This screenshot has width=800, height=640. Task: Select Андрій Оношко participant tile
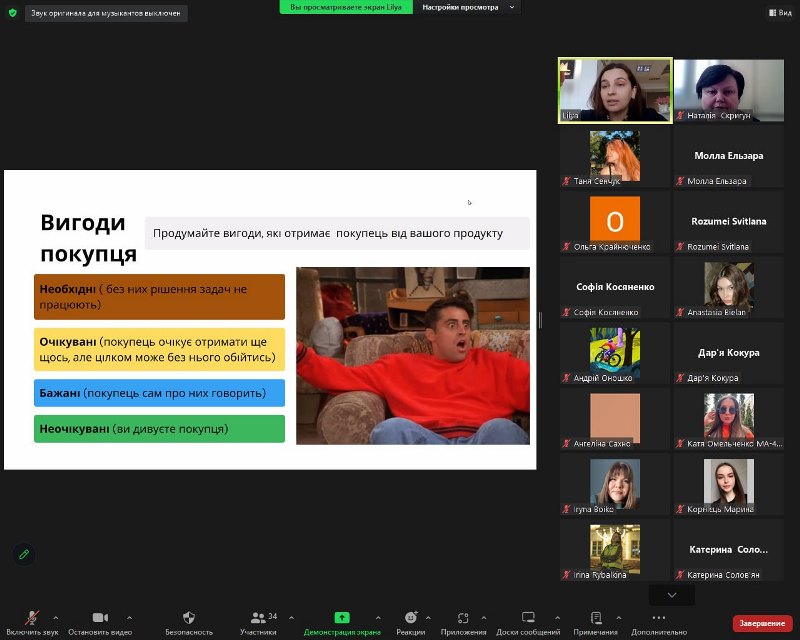(x=615, y=353)
